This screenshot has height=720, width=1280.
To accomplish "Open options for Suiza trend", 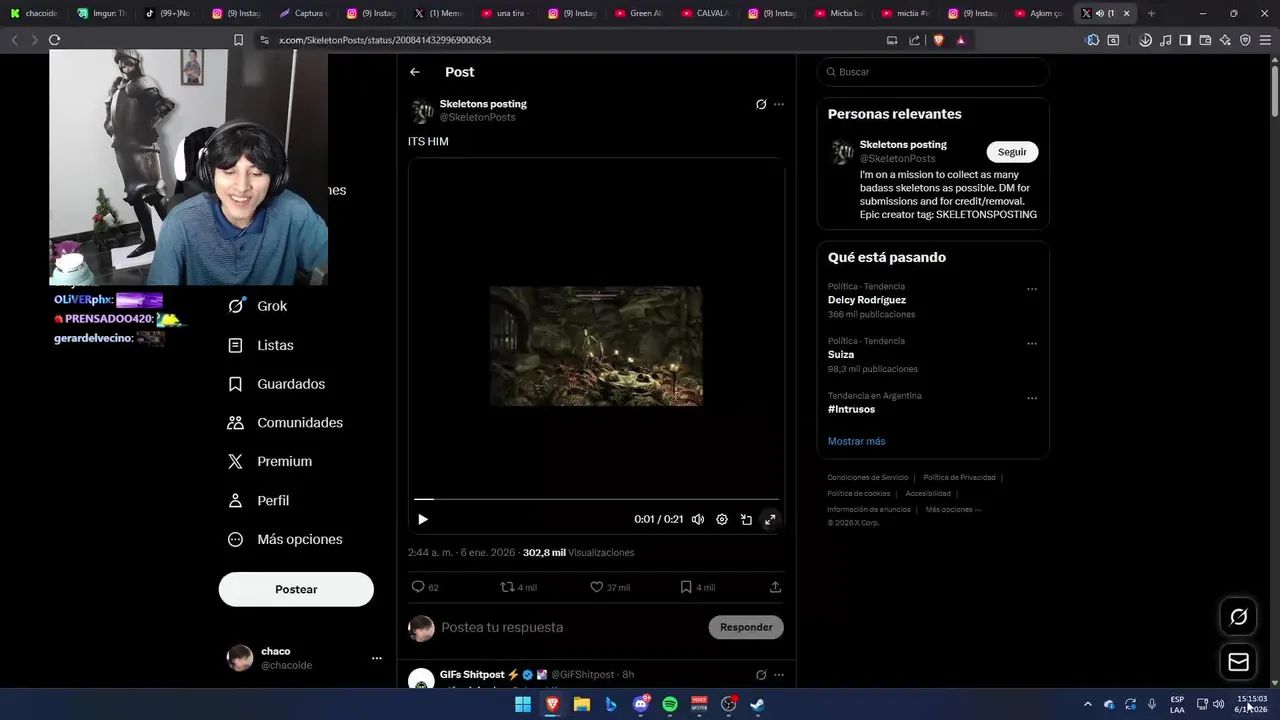I will coord(1032,343).
